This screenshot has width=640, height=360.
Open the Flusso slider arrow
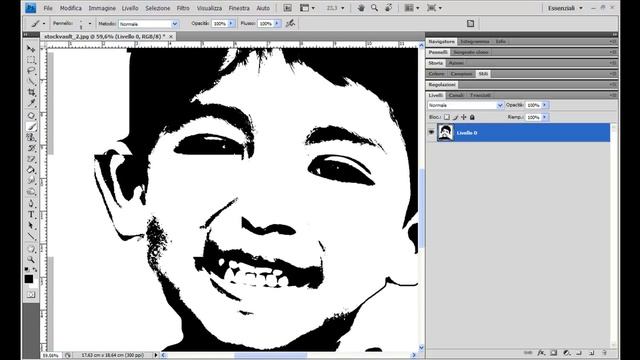[x=277, y=24]
